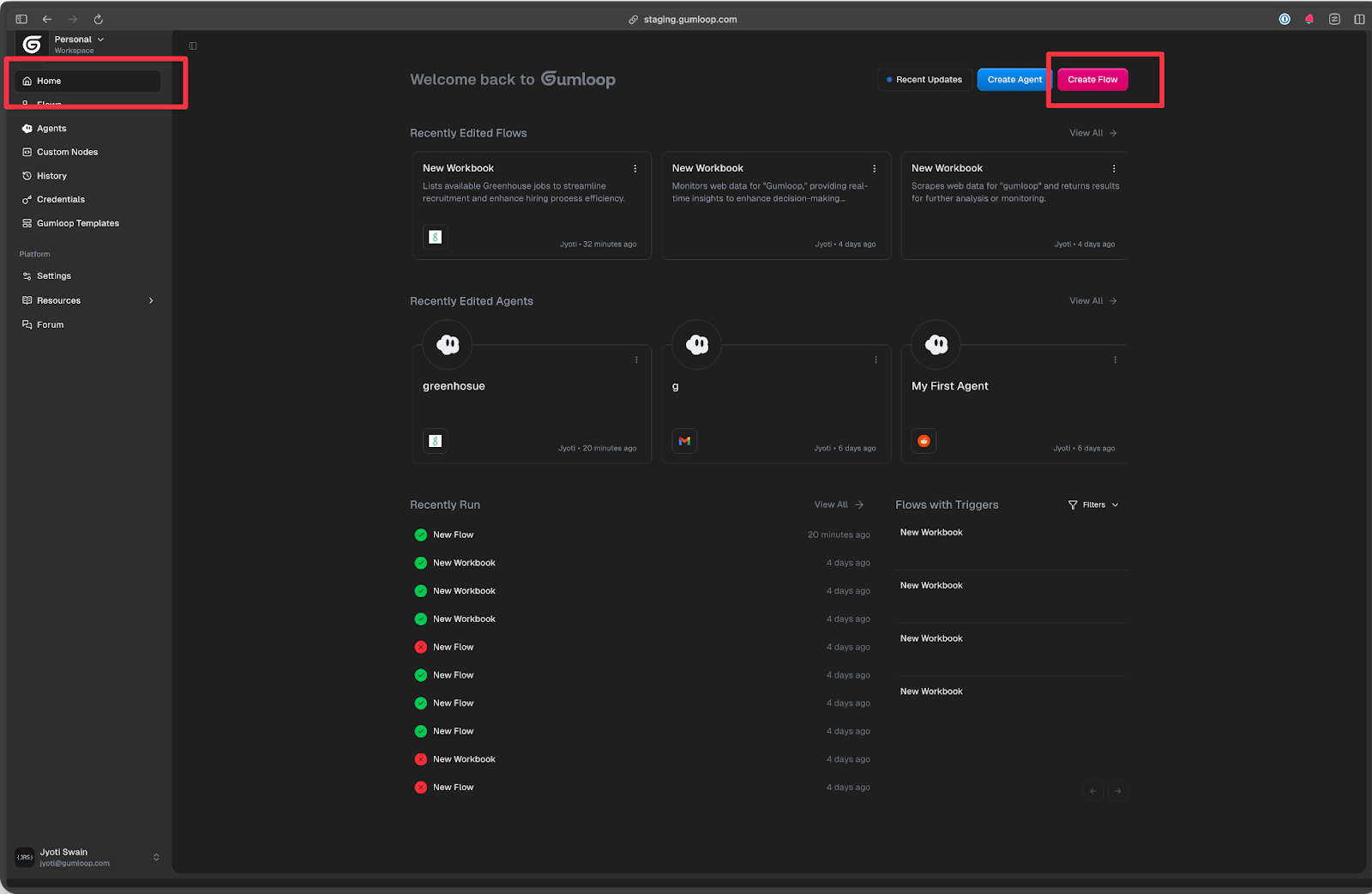1372x894 pixels.
Task: Open three-dot menu on first New Workbook card
Action: [x=635, y=169]
